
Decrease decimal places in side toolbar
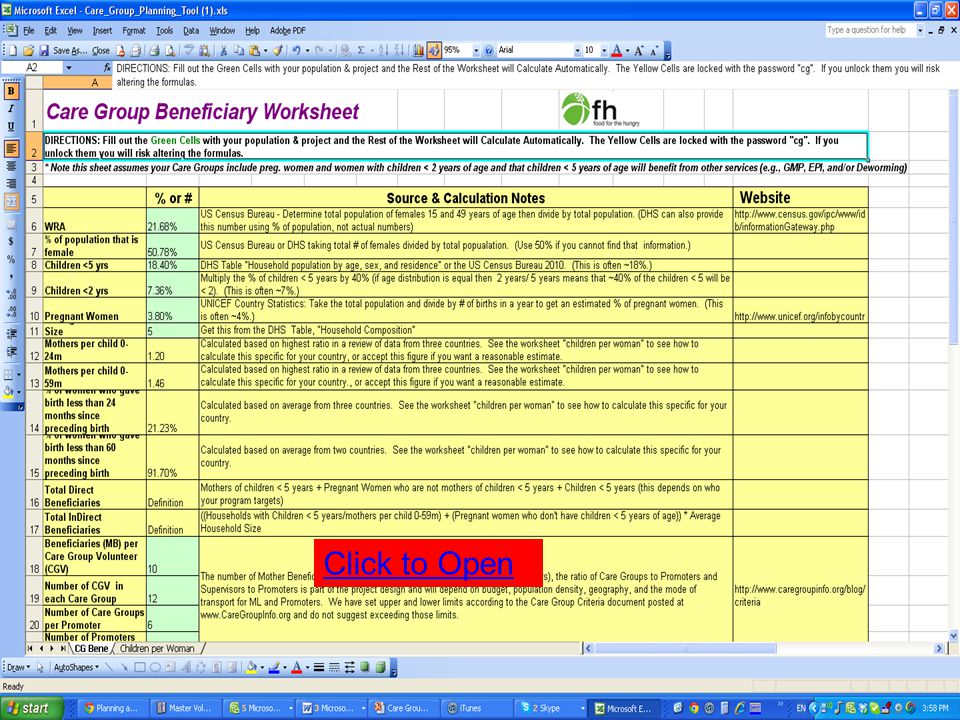10,312
